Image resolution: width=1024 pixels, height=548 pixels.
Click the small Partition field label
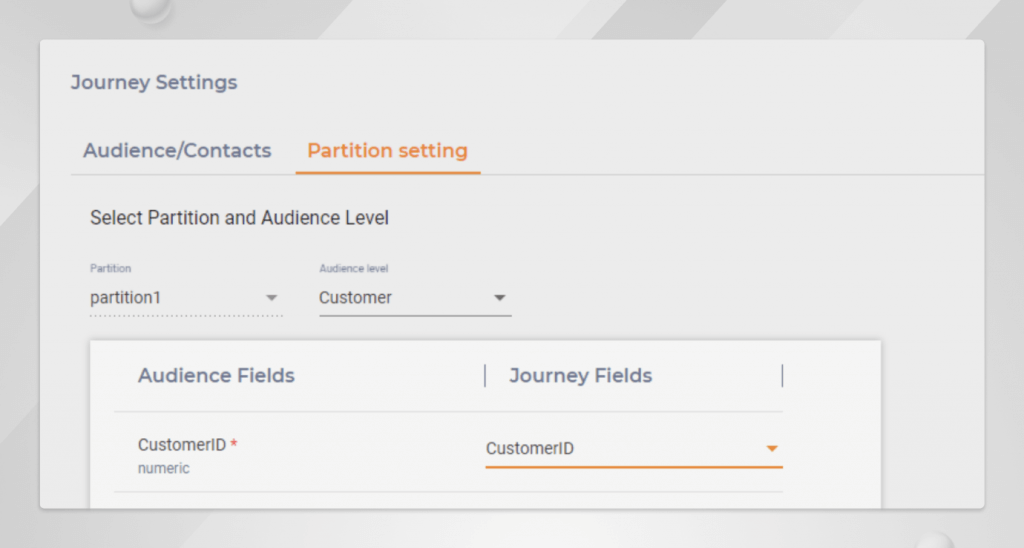110,269
